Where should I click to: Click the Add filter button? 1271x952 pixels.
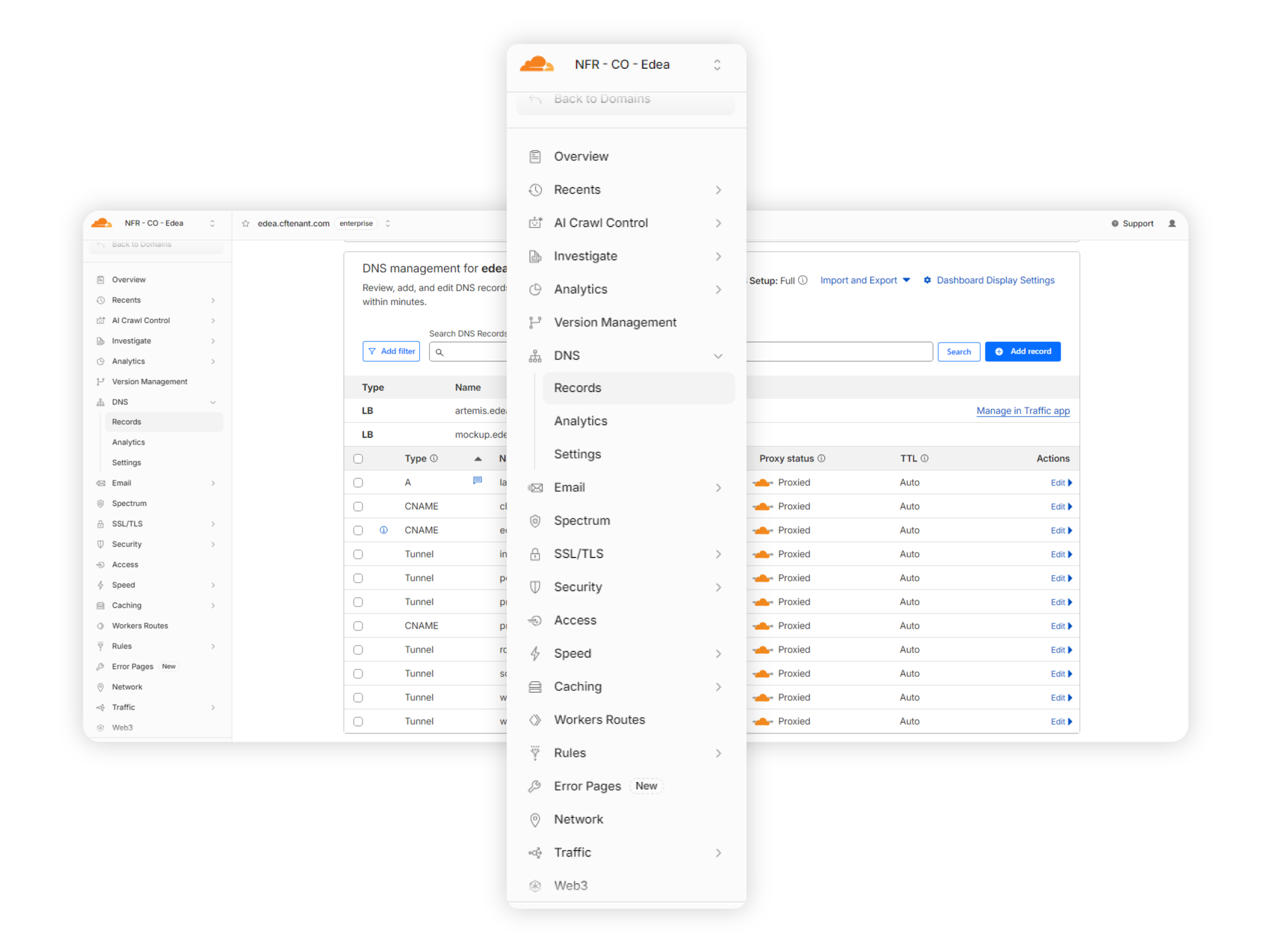tap(391, 351)
